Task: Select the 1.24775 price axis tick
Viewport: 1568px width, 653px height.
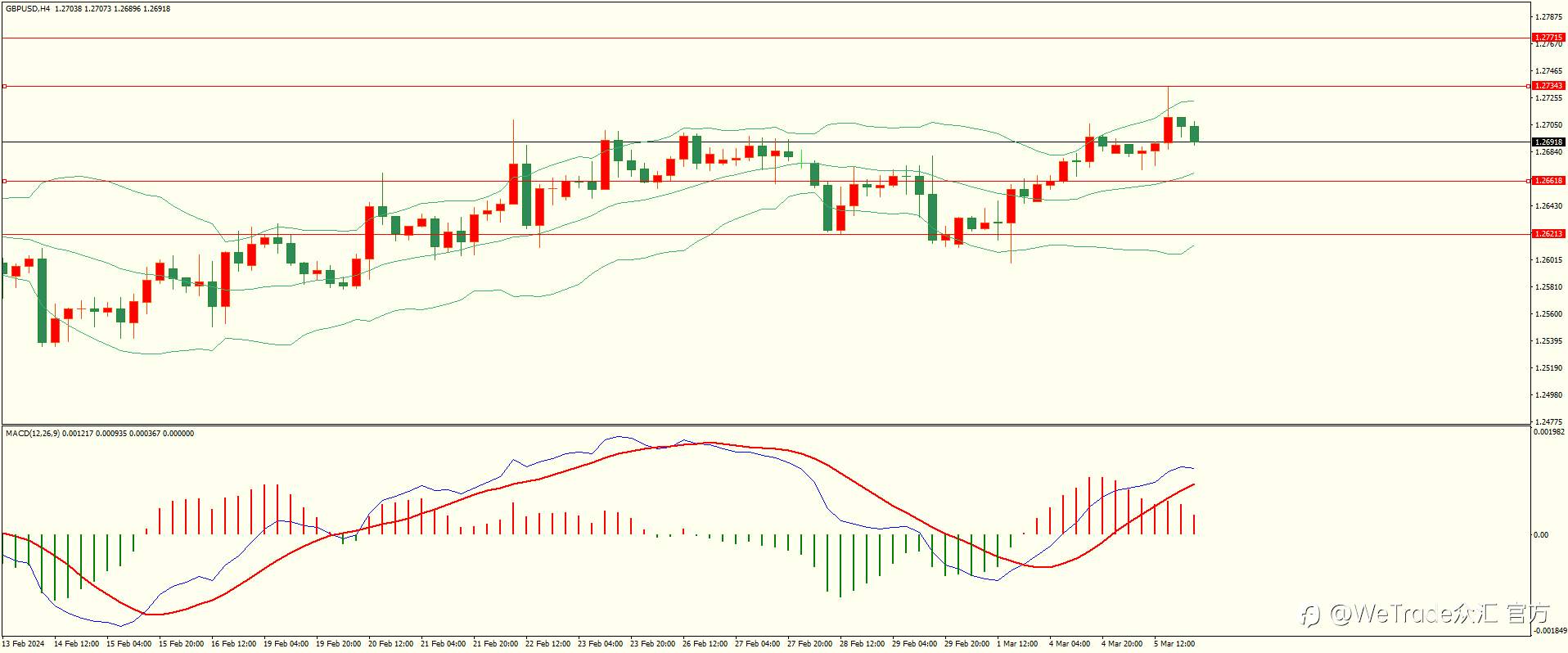Action: (1549, 422)
